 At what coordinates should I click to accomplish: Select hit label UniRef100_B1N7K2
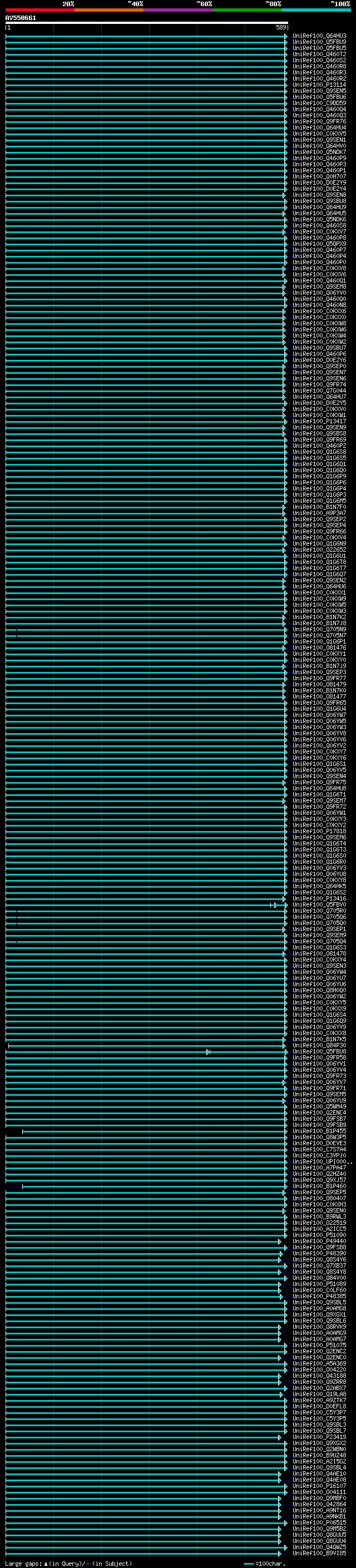pyautogui.click(x=319, y=617)
